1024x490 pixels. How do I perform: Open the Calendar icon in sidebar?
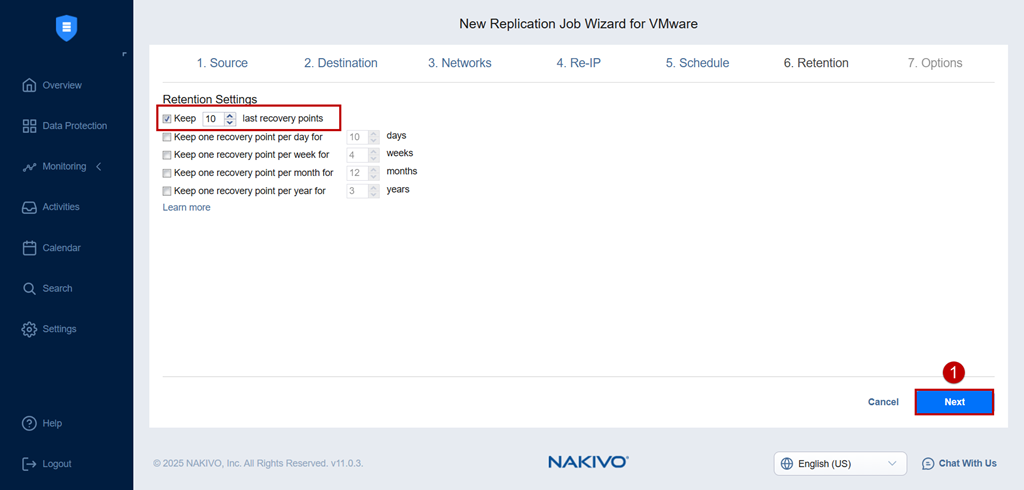(x=29, y=248)
